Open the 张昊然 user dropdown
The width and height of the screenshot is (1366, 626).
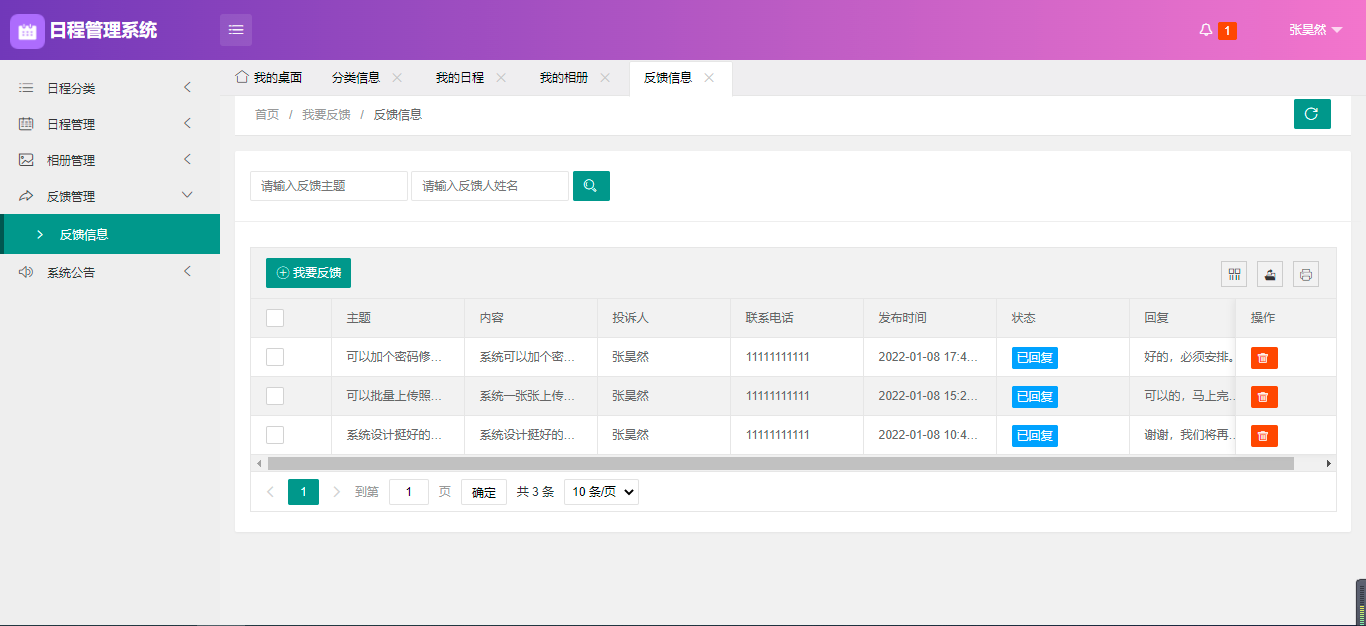click(1315, 30)
